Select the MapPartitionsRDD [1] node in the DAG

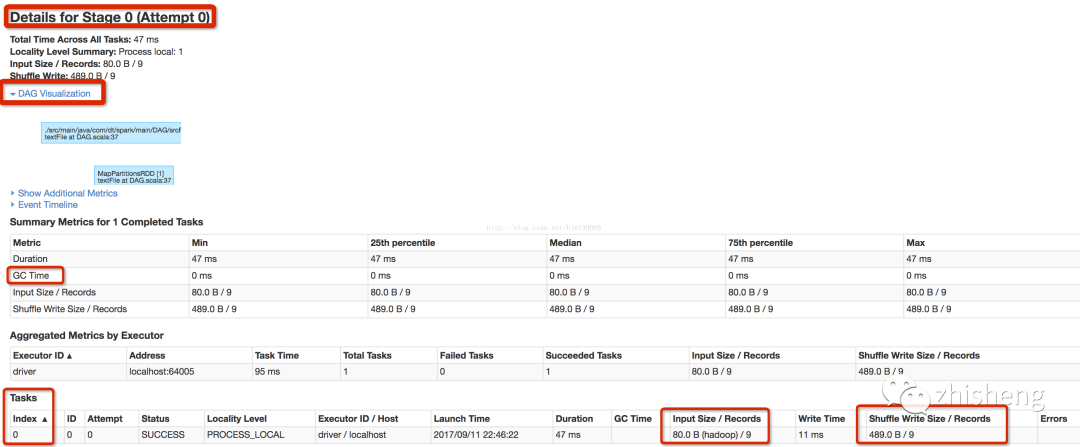[134, 175]
